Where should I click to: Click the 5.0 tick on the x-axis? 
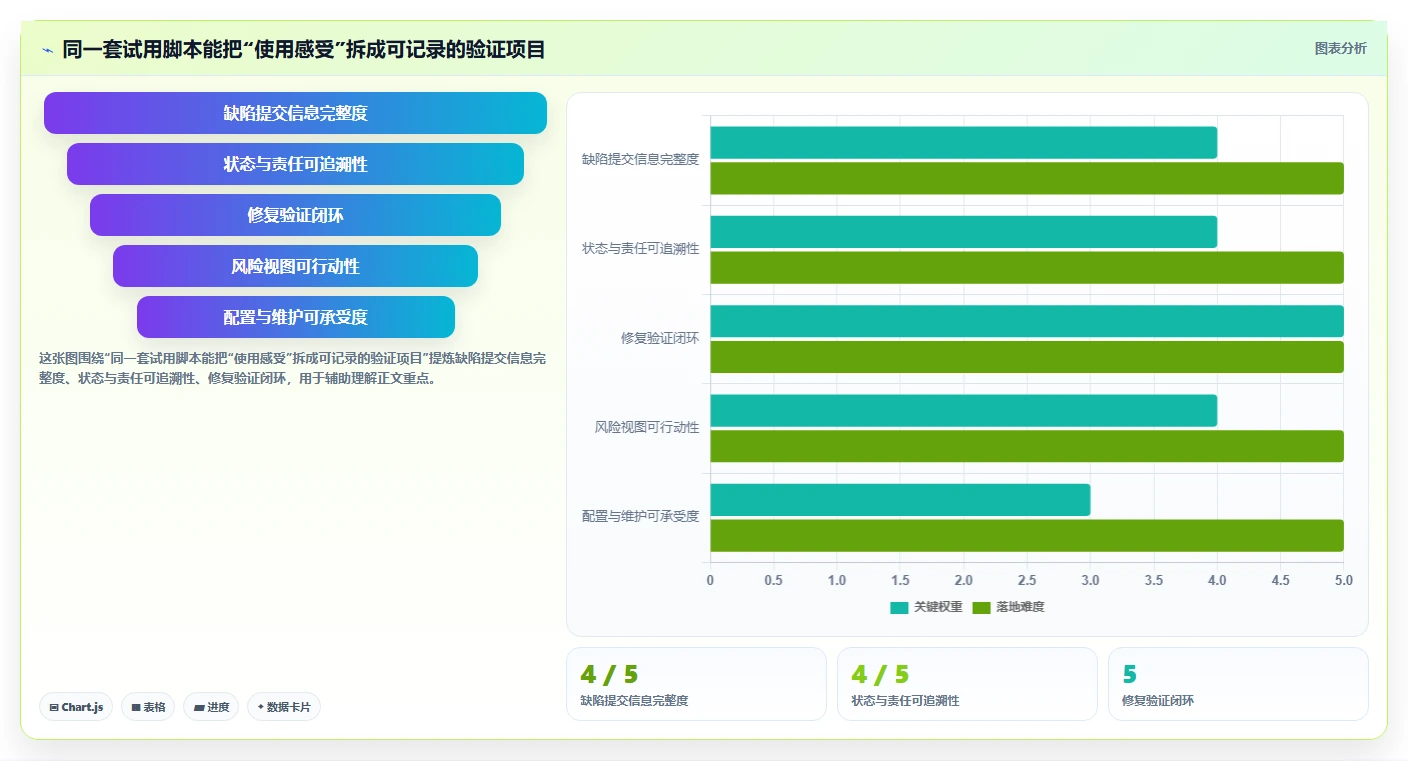(x=1343, y=580)
